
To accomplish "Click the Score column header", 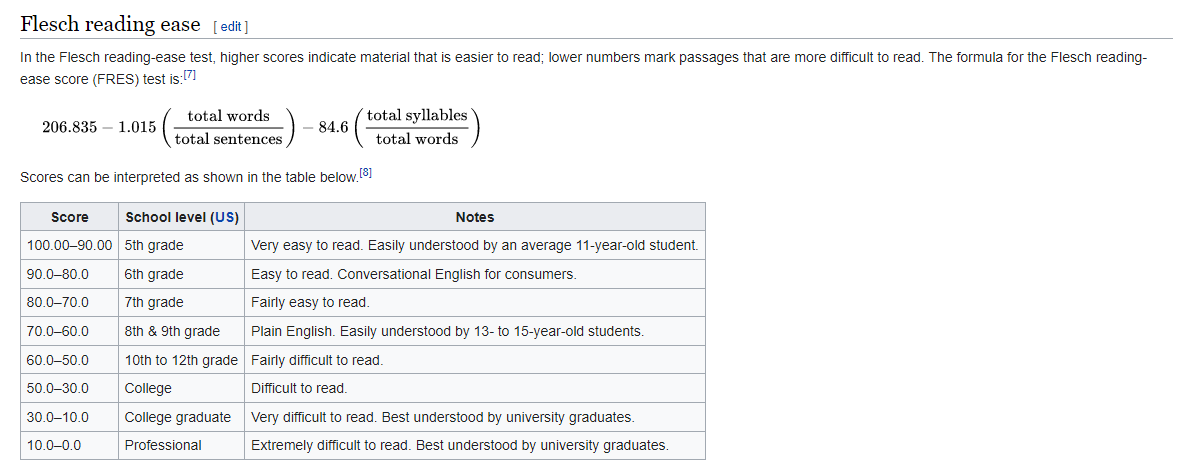I will click(70, 217).
